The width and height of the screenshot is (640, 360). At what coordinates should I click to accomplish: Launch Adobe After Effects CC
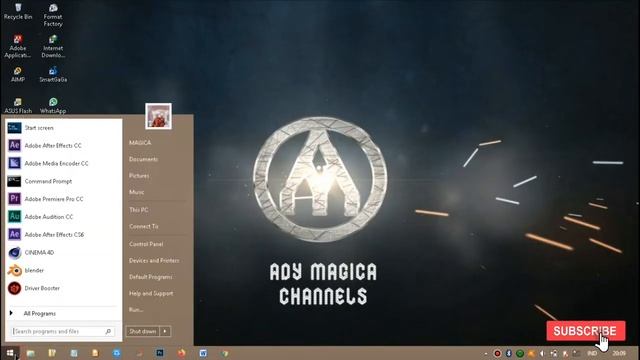(63, 145)
